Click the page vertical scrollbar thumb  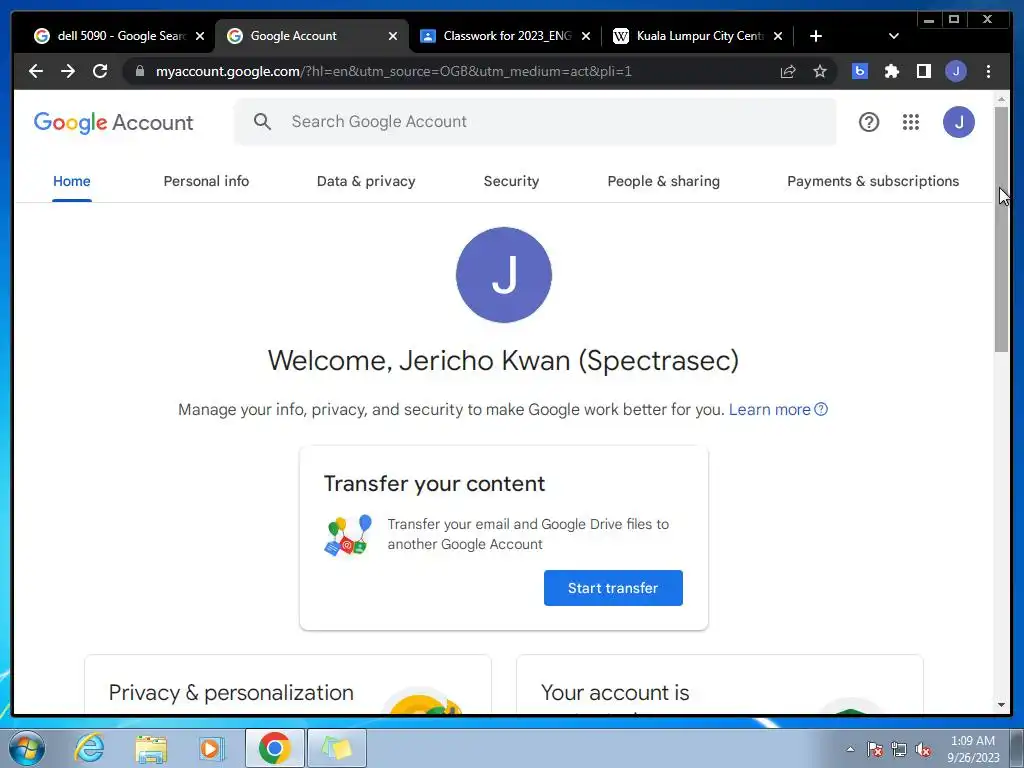1001,229
